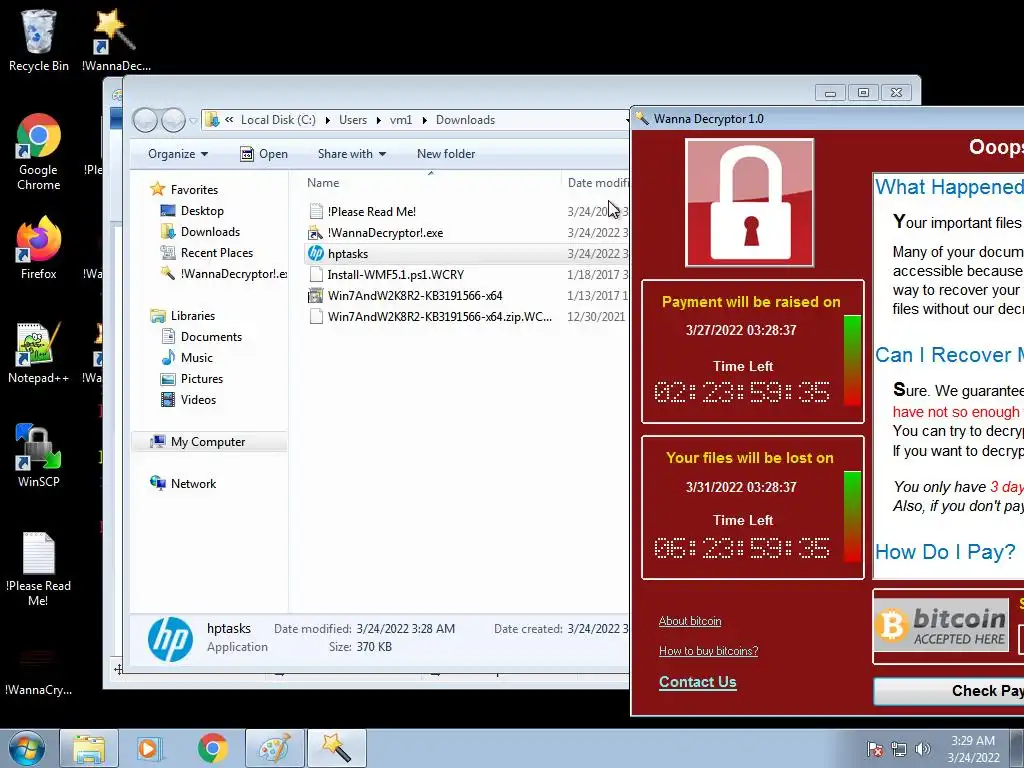Sort by Date modified column header
This screenshot has height=768, width=1024.
click(x=596, y=183)
